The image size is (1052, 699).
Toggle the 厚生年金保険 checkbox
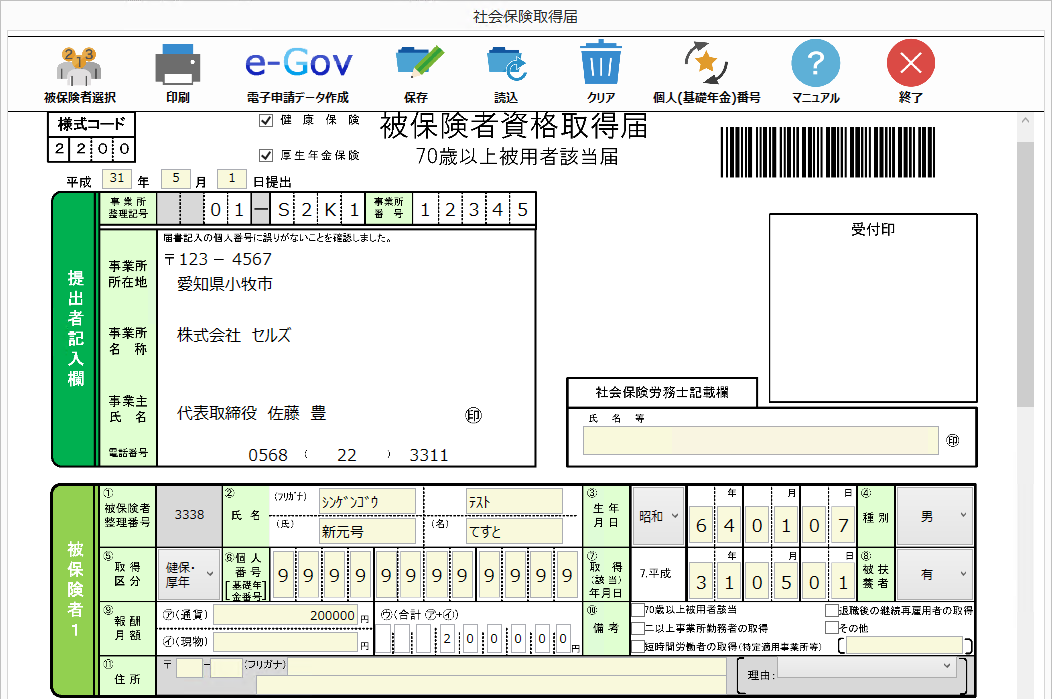(x=266, y=156)
